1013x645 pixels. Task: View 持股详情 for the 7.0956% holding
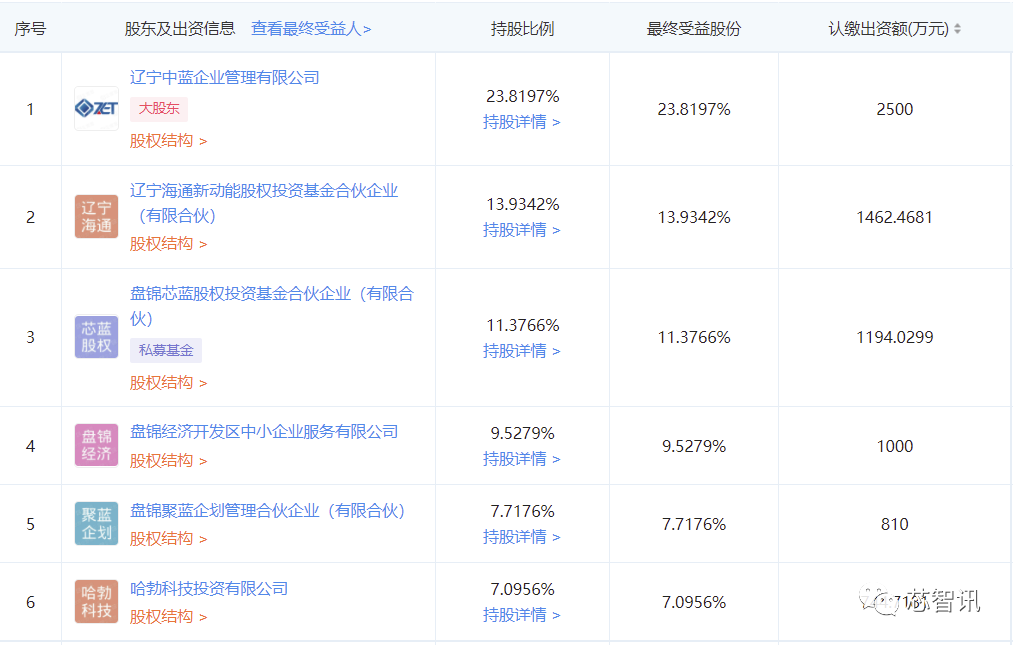[x=522, y=615]
